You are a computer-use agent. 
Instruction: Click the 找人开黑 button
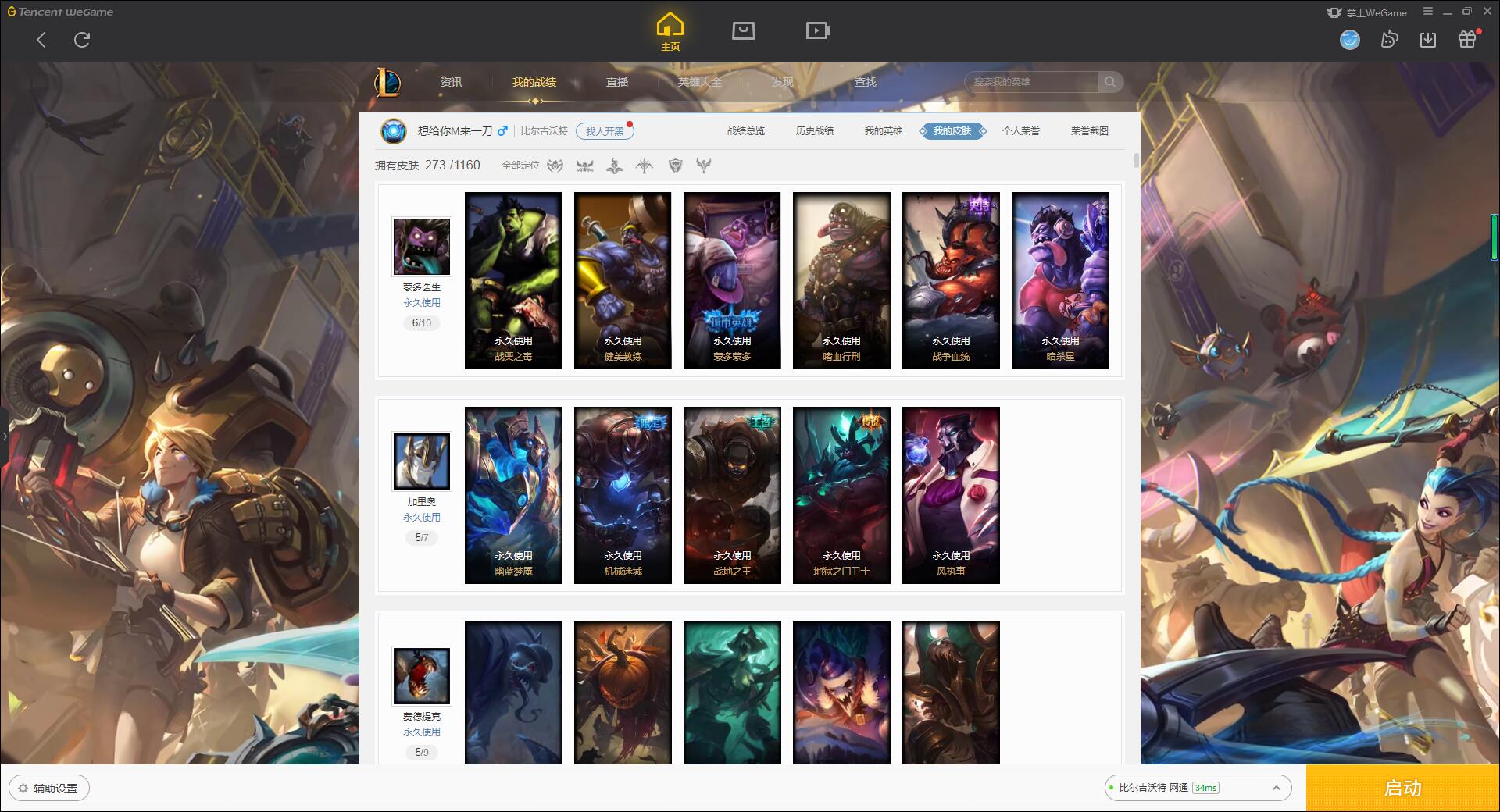[x=605, y=131]
